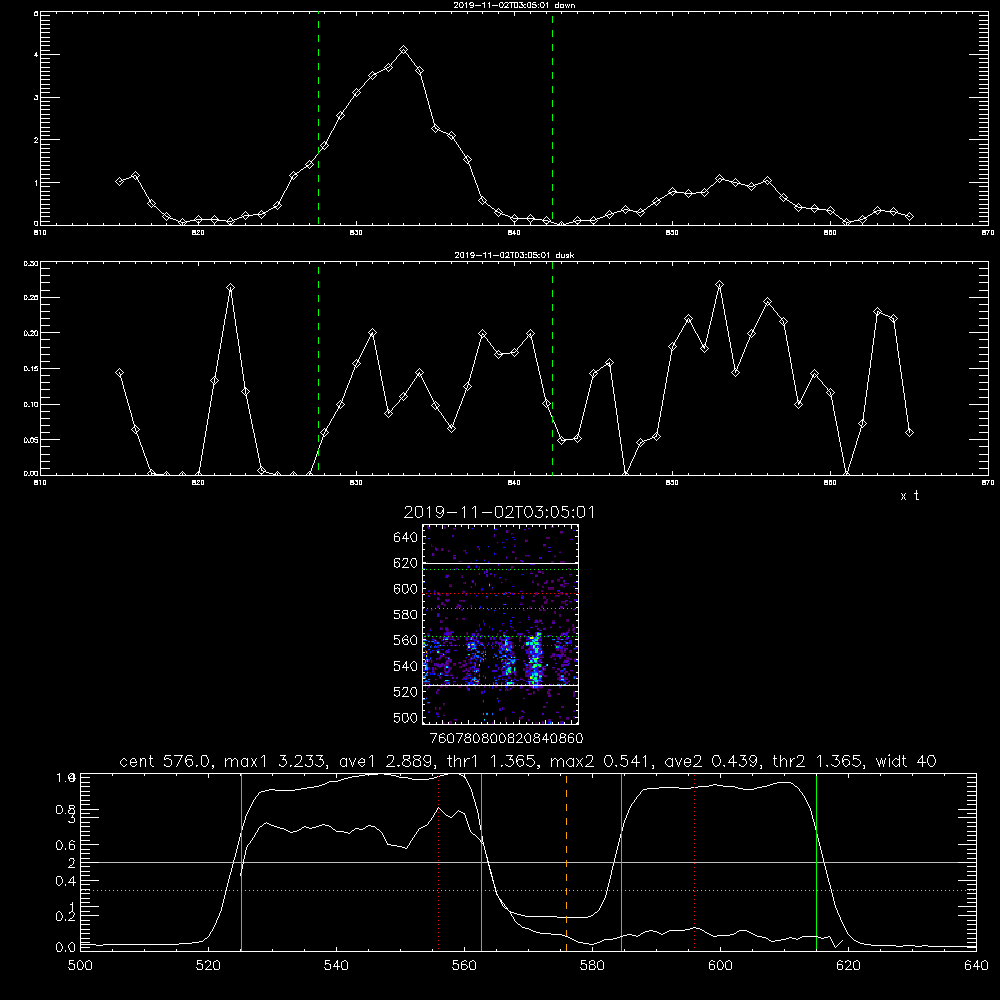The height and width of the screenshot is (1000, 1000).
Task: Click the red dotted line near 596 in bottom plot
Action: [695, 861]
